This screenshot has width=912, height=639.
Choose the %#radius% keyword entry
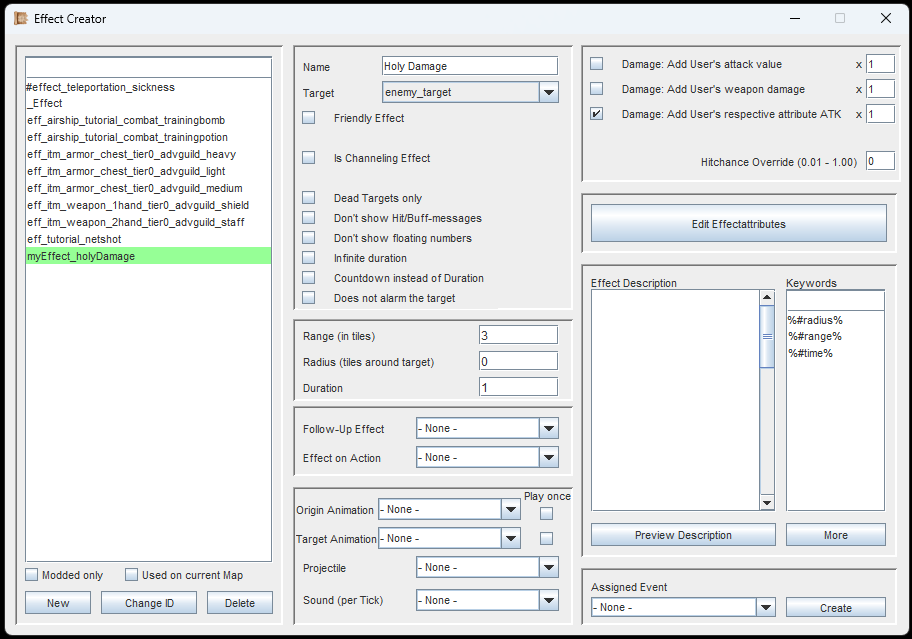(815, 320)
